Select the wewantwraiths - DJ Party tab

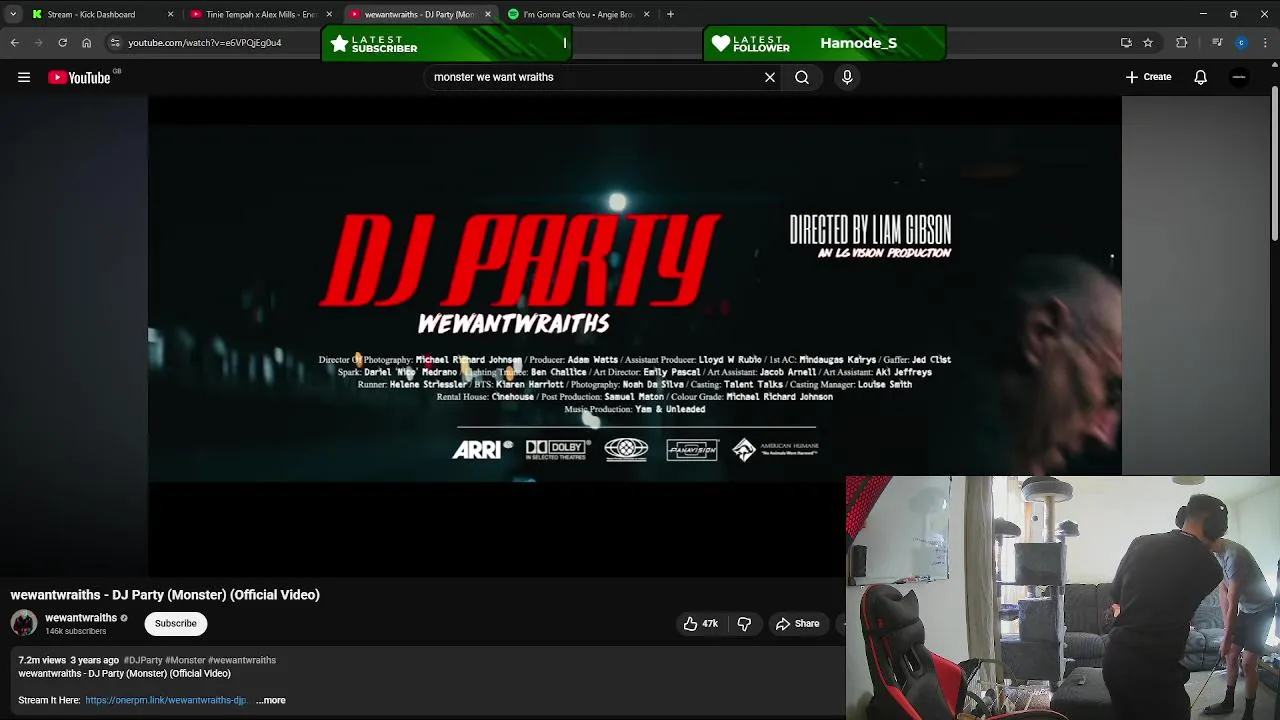(419, 14)
